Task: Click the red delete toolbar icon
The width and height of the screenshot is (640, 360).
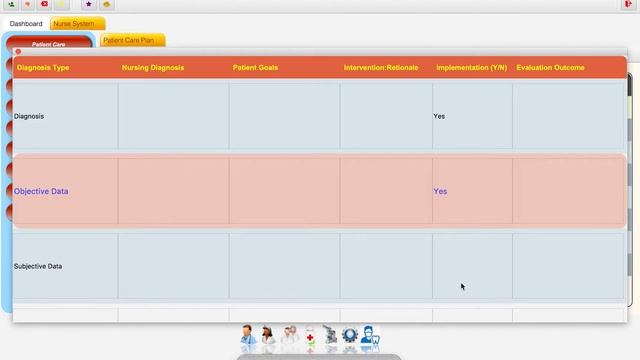Action: 44,4
